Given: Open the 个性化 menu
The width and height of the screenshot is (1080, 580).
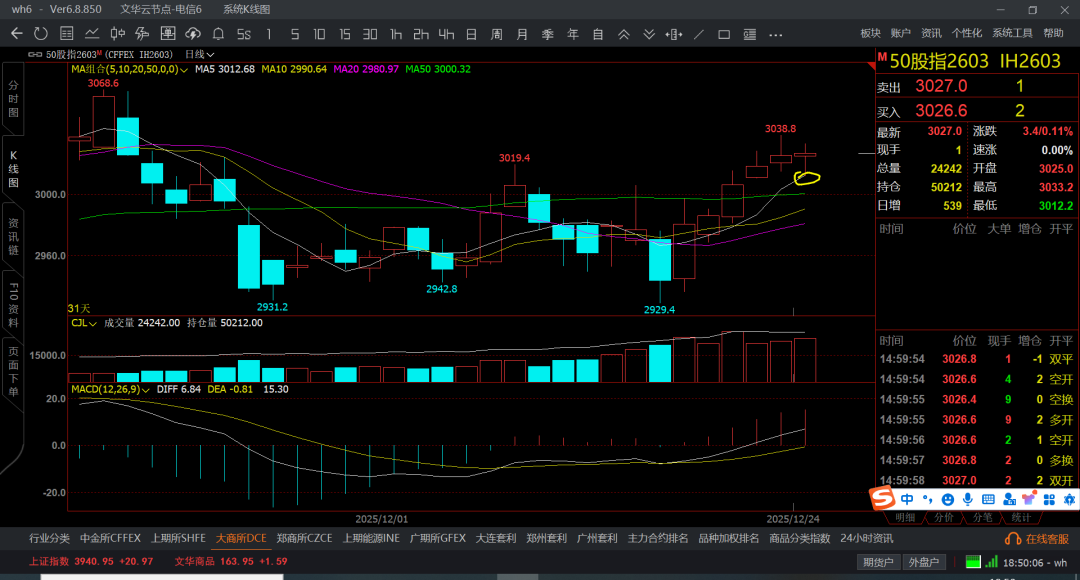Looking at the screenshot, I should [x=967, y=33].
